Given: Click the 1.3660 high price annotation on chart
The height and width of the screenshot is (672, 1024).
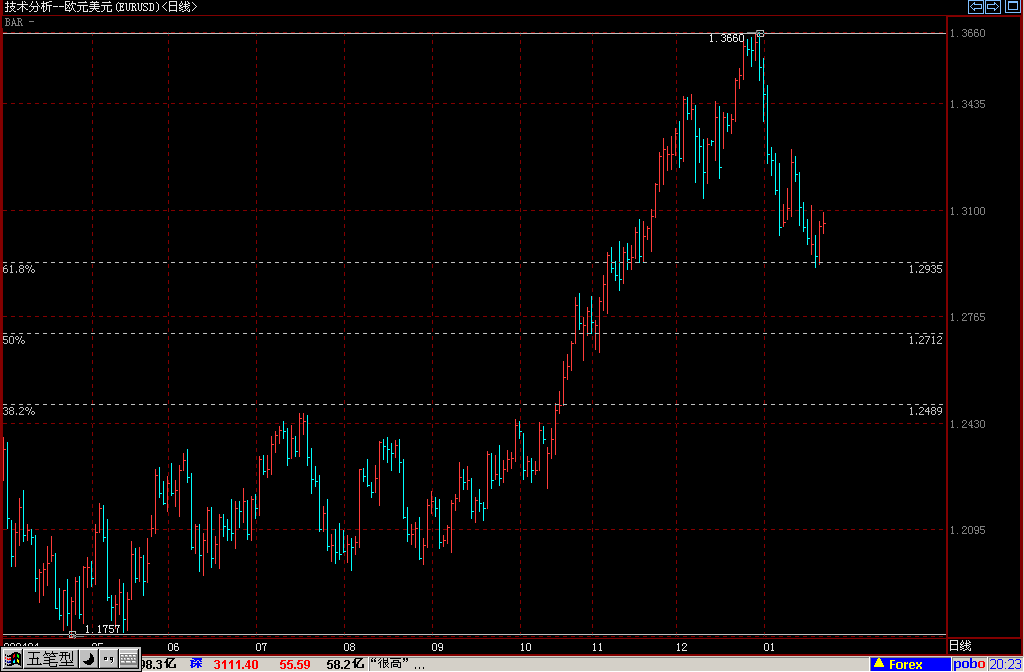Looking at the screenshot, I should point(726,39).
